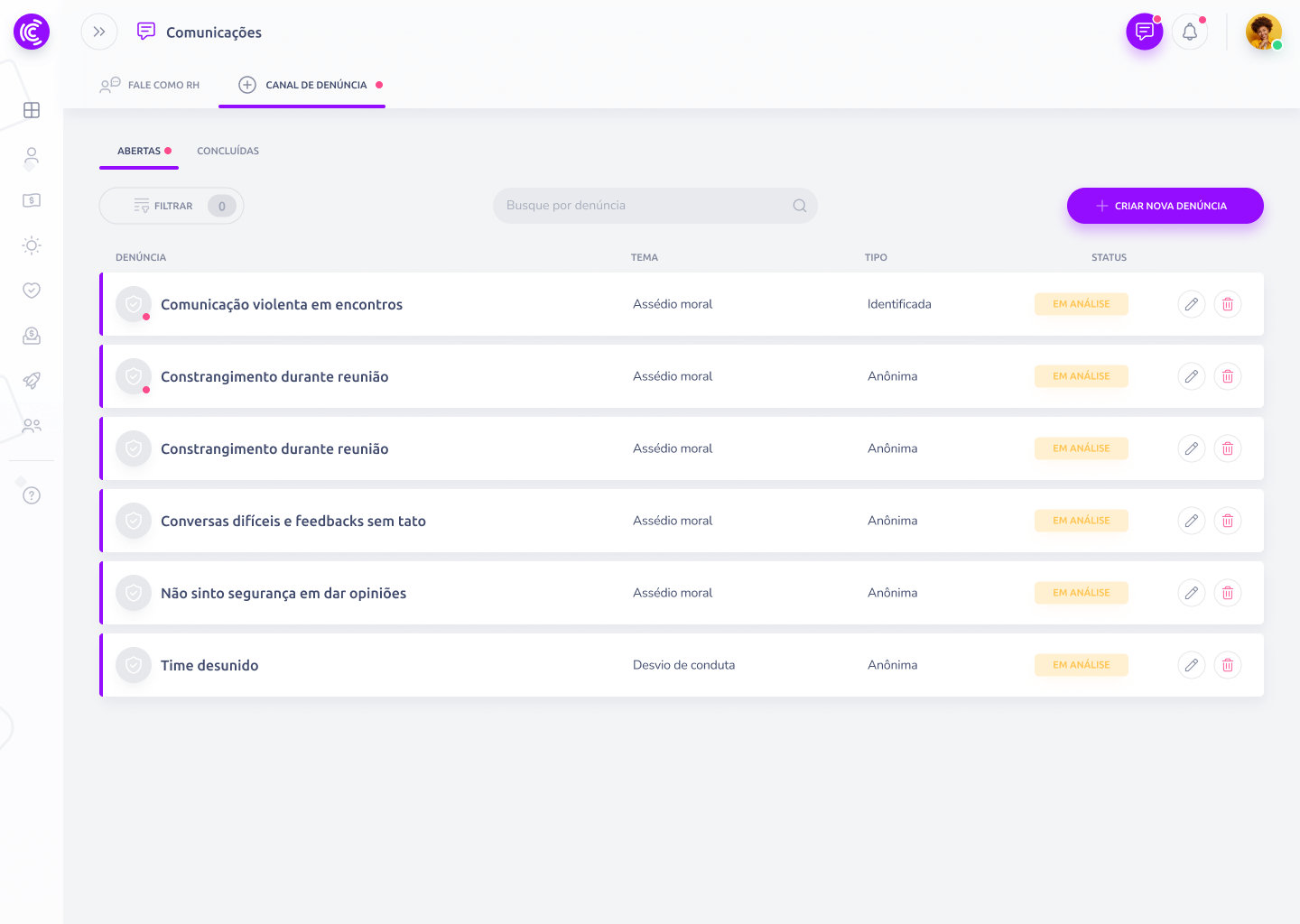Delete Não sinto segurança em dar opiniões
The width and height of the screenshot is (1300, 924).
coord(1228,593)
